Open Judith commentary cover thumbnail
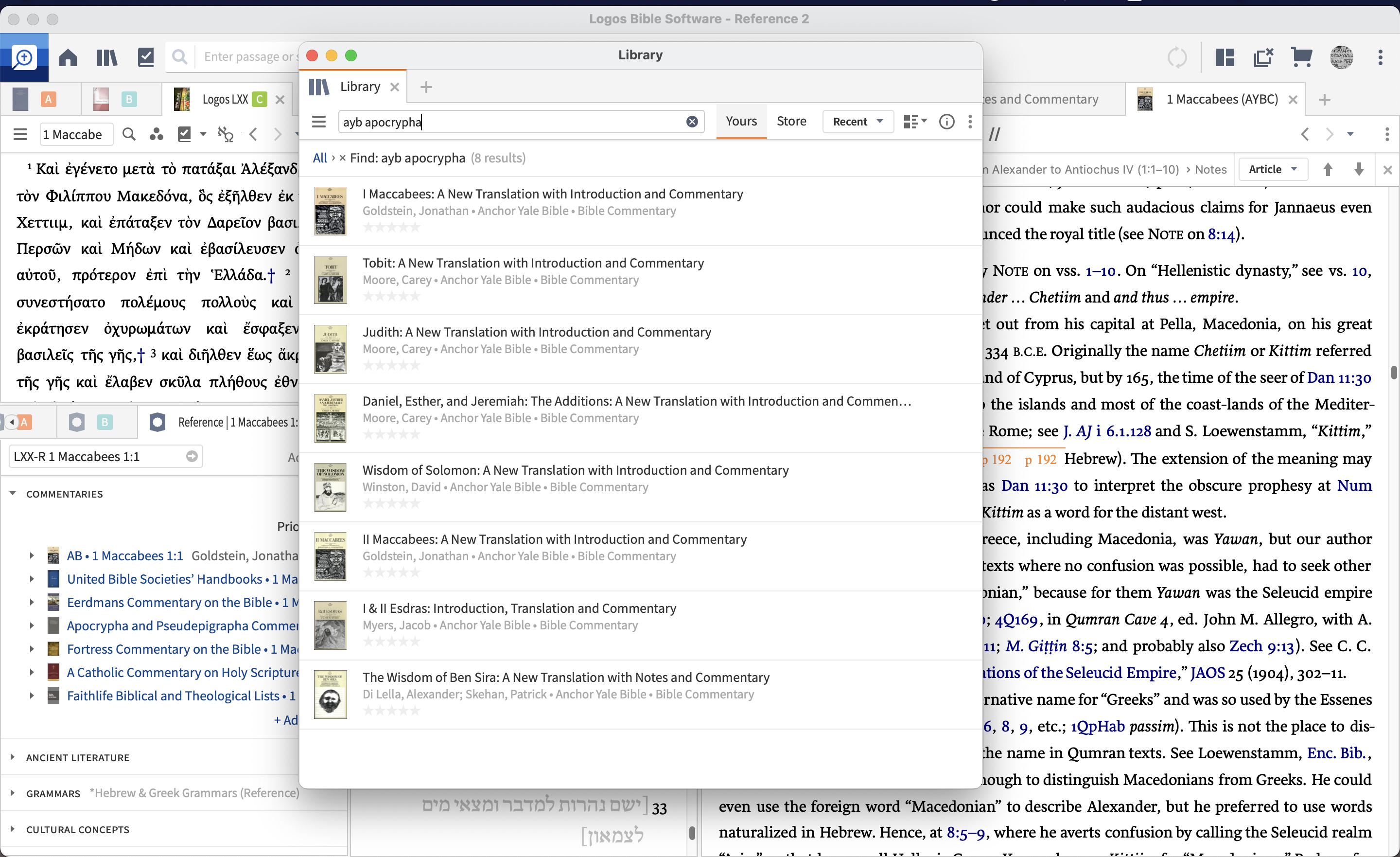 [330, 349]
